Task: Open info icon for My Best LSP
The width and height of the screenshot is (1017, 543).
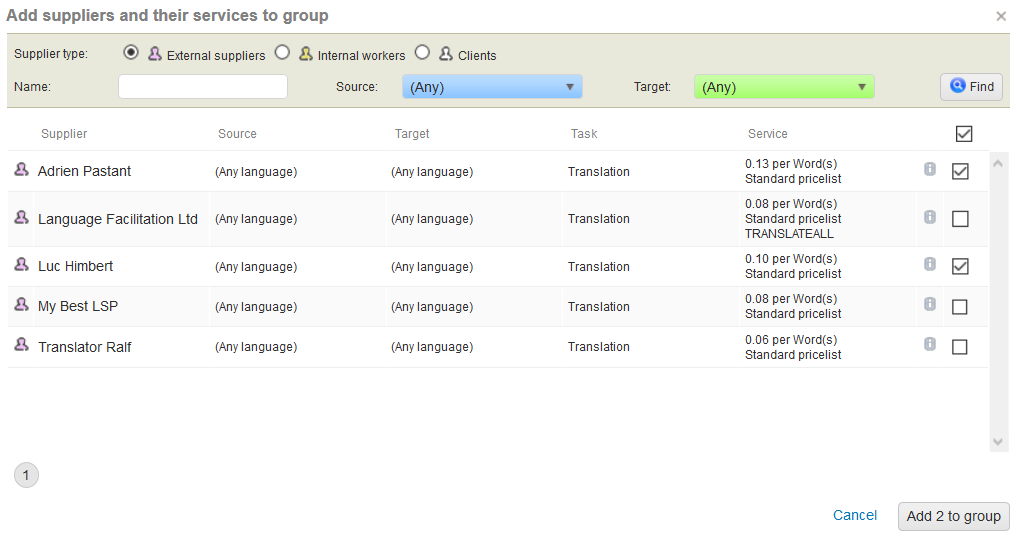Action: click(x=930, y=305)
